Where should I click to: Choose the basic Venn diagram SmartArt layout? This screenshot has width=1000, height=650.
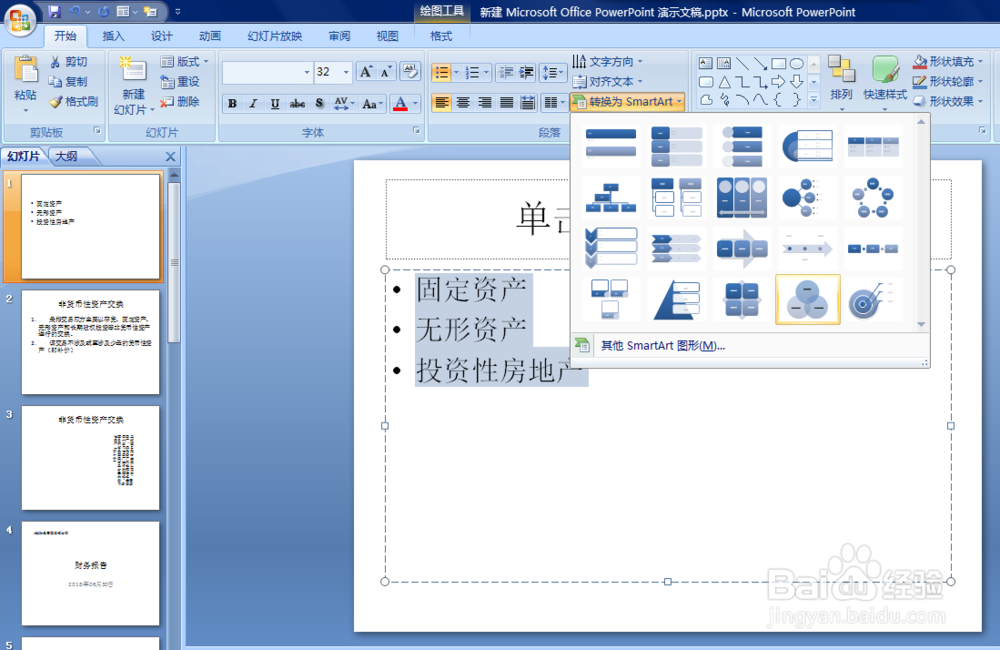pos(807,300)
